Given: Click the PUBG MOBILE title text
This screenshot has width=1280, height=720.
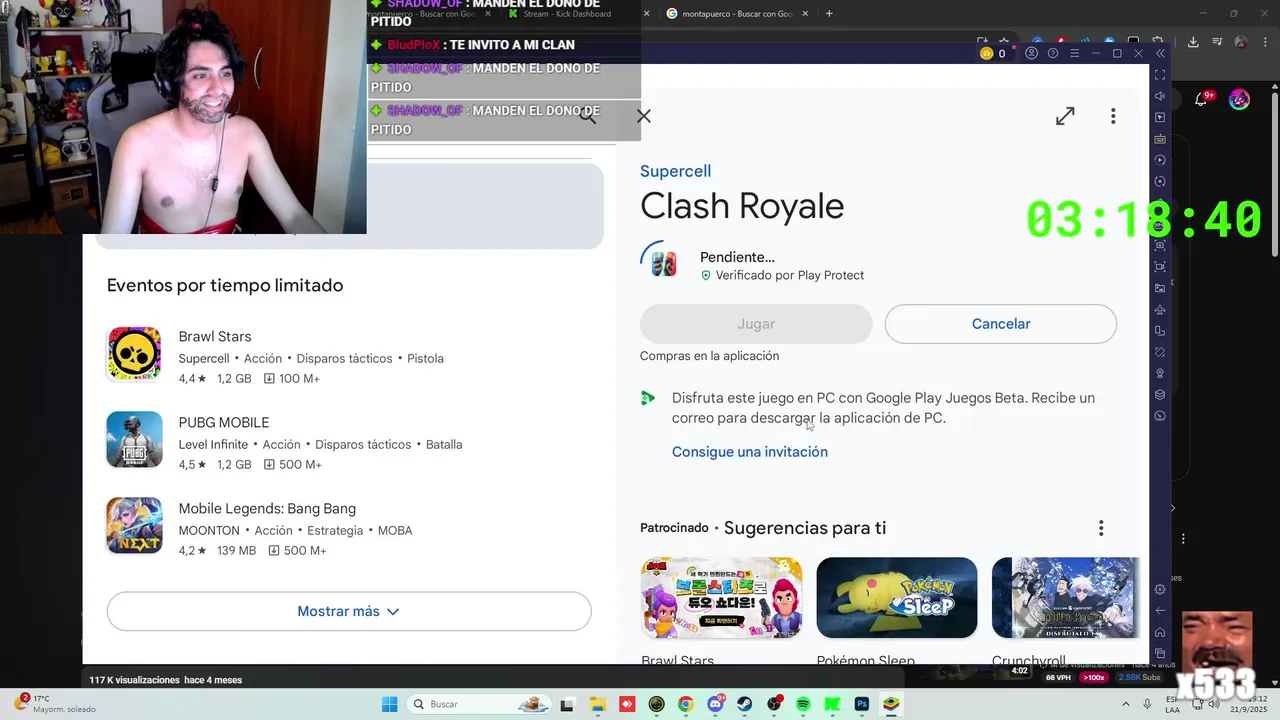Looking at the screenshot, I should click(224, 423).
